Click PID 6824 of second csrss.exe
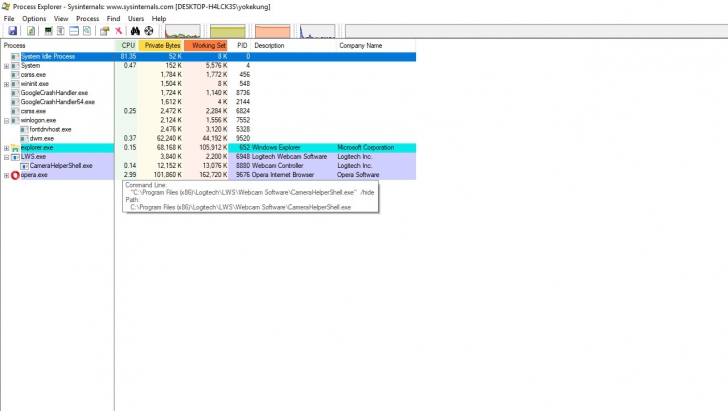This screenshot has width=728, height=411. click(x=243, y=111)
